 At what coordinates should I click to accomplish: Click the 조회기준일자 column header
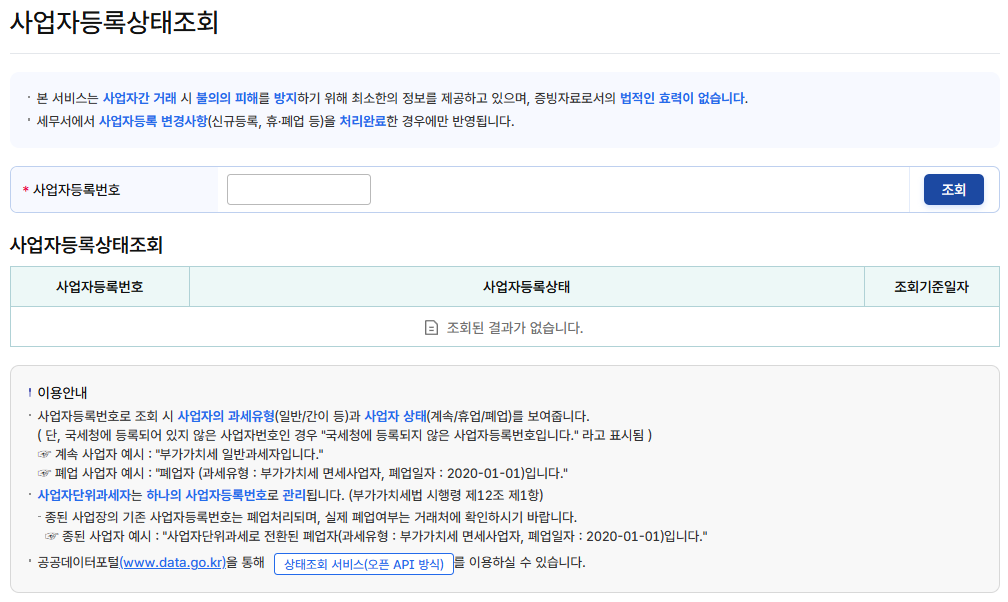pyautogui.click(x=932, y=287)
